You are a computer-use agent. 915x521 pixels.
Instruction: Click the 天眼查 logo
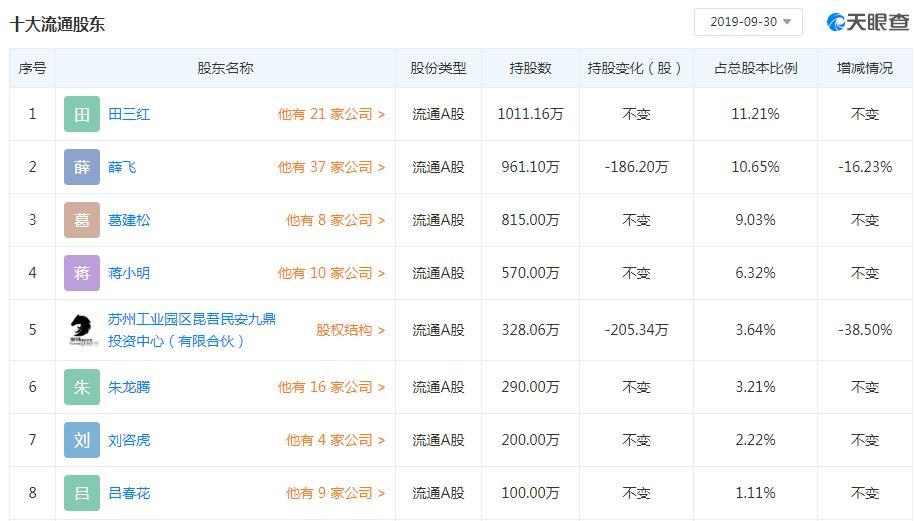(x=867, y=22)
